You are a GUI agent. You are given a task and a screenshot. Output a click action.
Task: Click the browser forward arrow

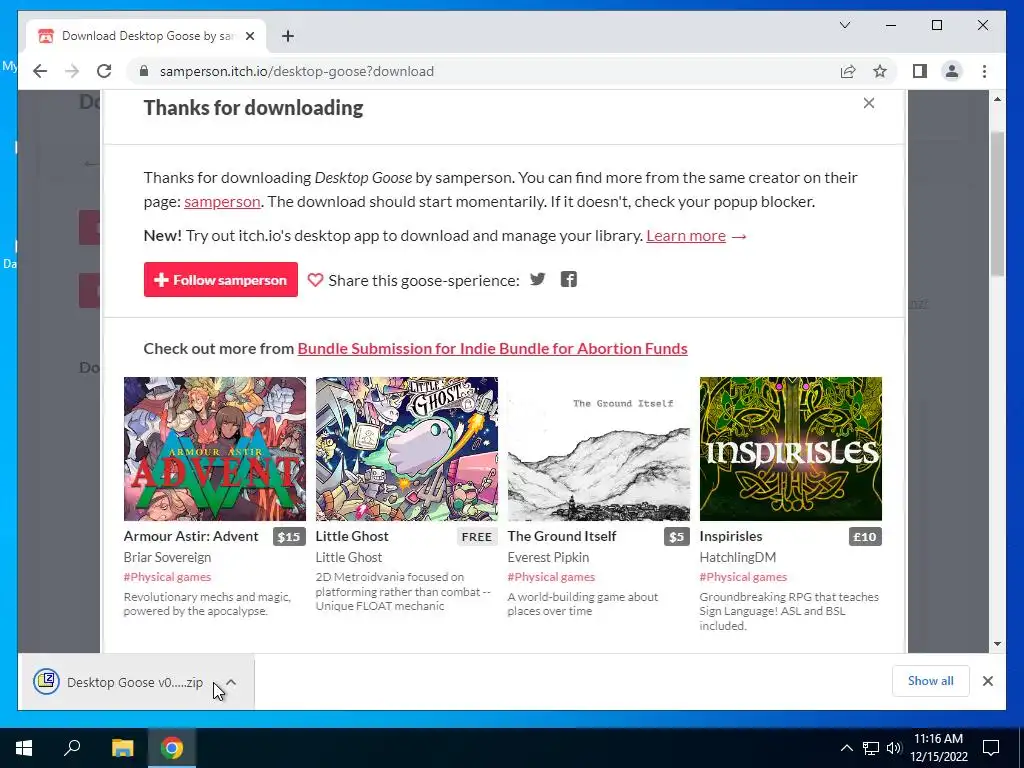72,71
